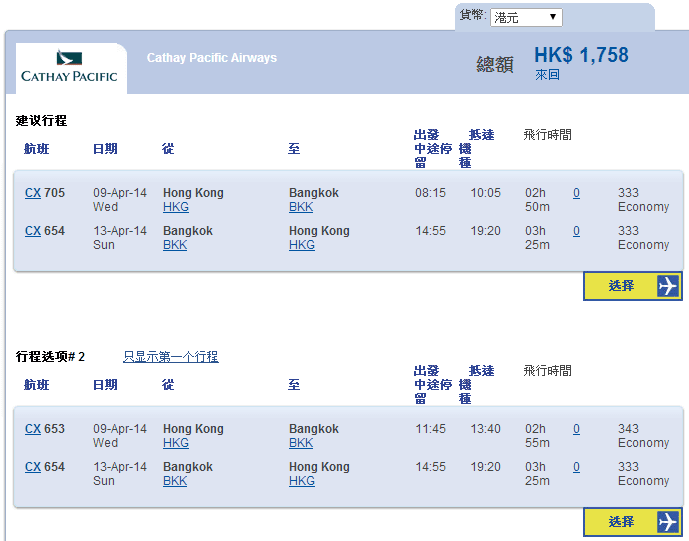Click HKG destination link in option 2 return
The width and height of the screenshot is (689, 541).
pyautogui.click(x=302, y=481)
